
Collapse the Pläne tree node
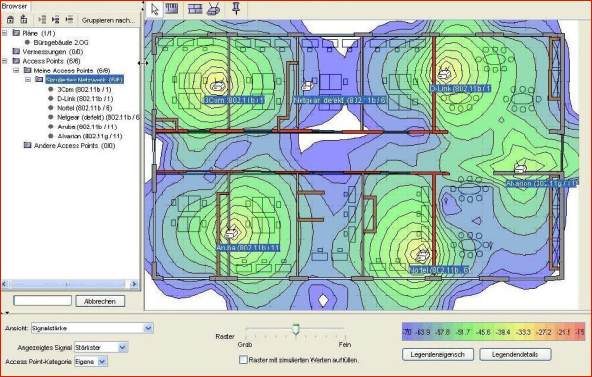[x=5, y=33]
